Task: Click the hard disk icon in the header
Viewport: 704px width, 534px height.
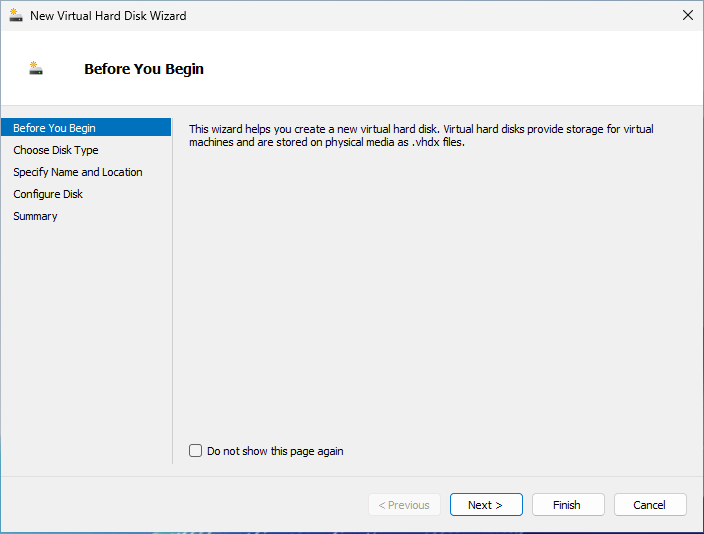Action: 36,69
